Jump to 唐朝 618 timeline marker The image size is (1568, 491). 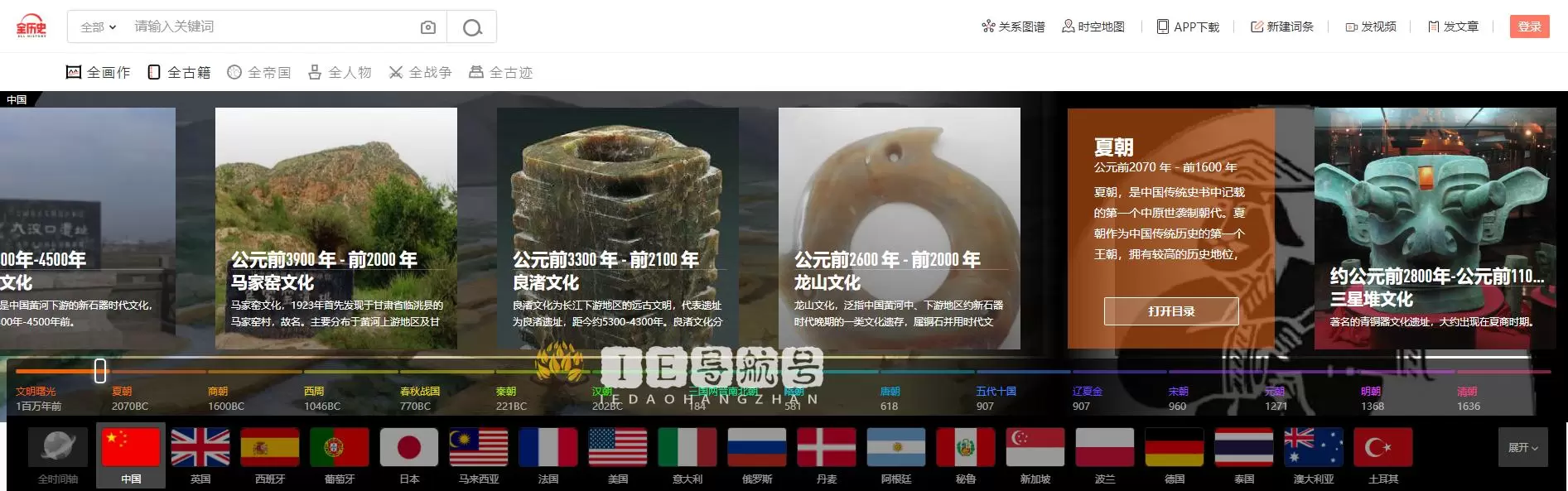(890, 398)
